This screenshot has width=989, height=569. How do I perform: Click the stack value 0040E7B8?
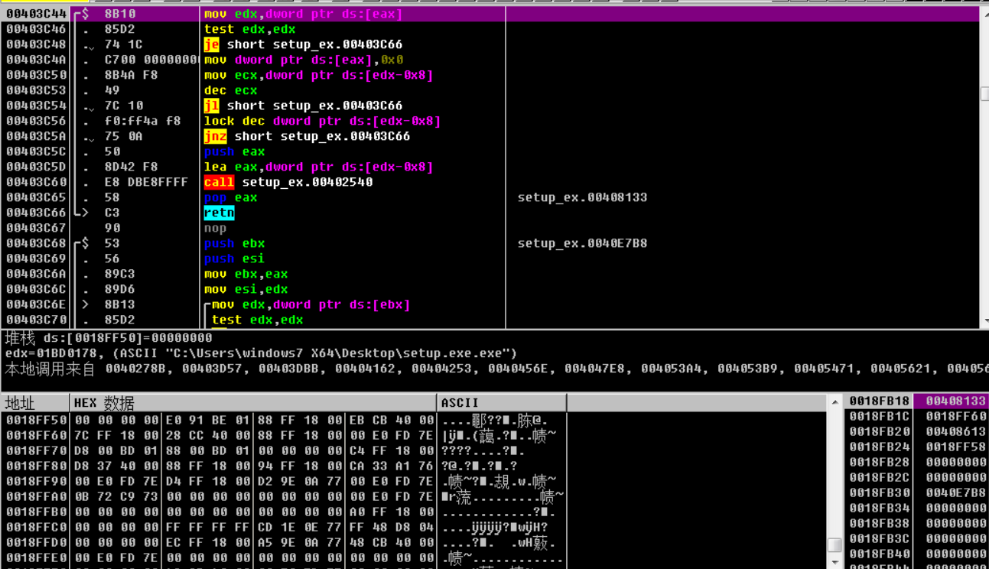coord(955,493)
